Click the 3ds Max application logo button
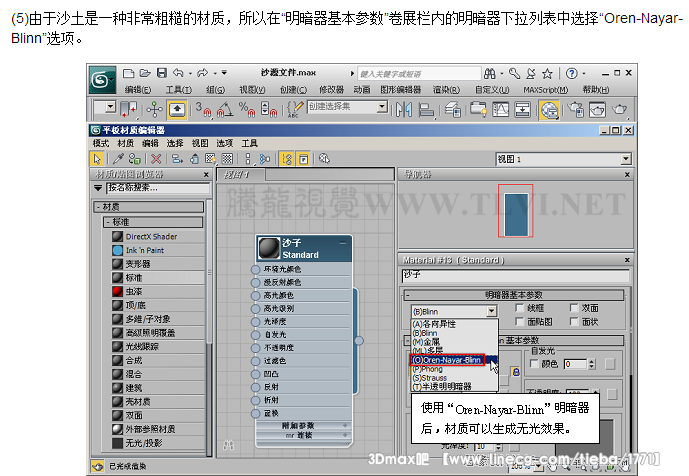689x476 pixels. [x=102, y=80]
